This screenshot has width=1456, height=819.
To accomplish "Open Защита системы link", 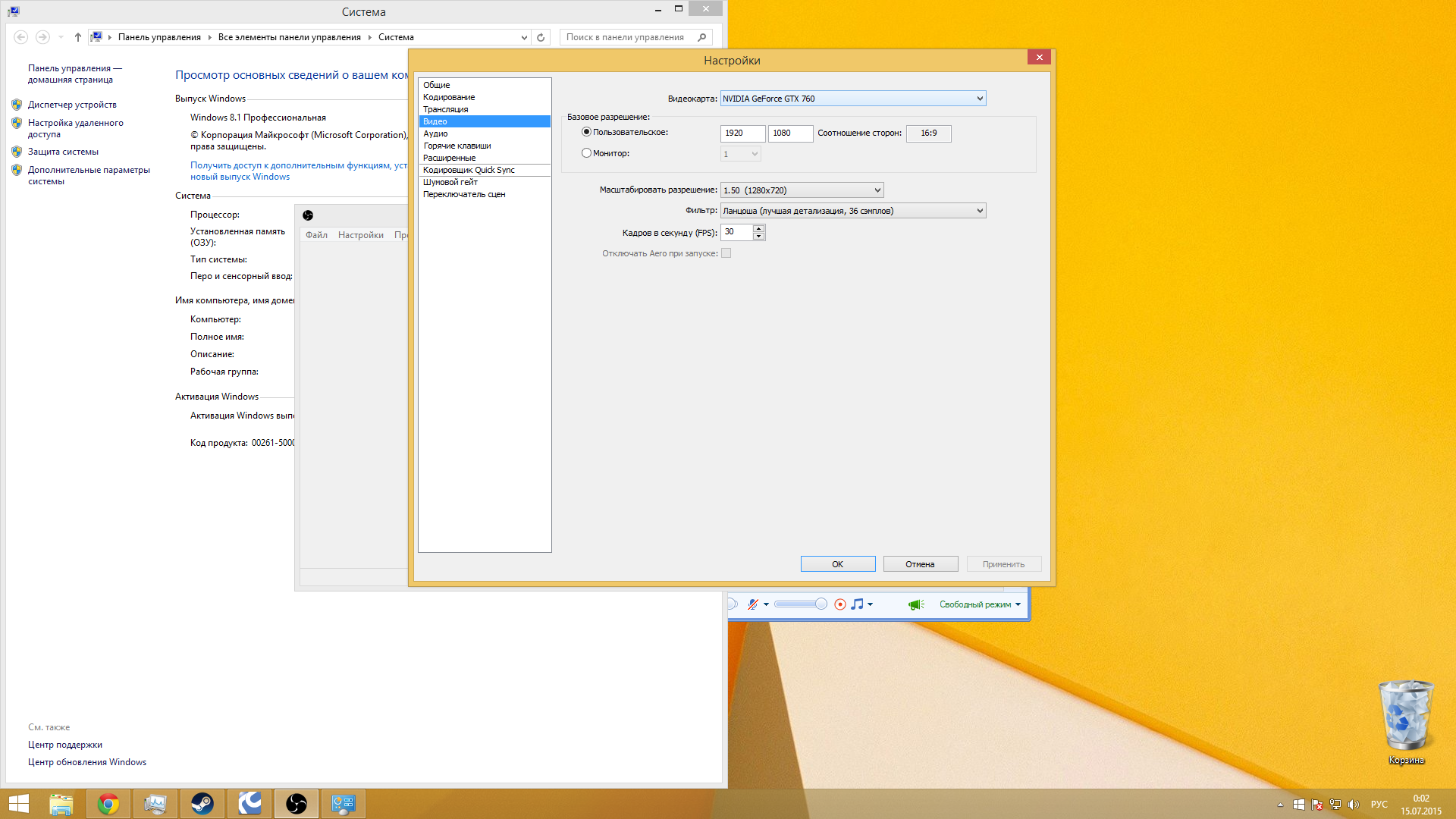I will click(x=63, y=152).
